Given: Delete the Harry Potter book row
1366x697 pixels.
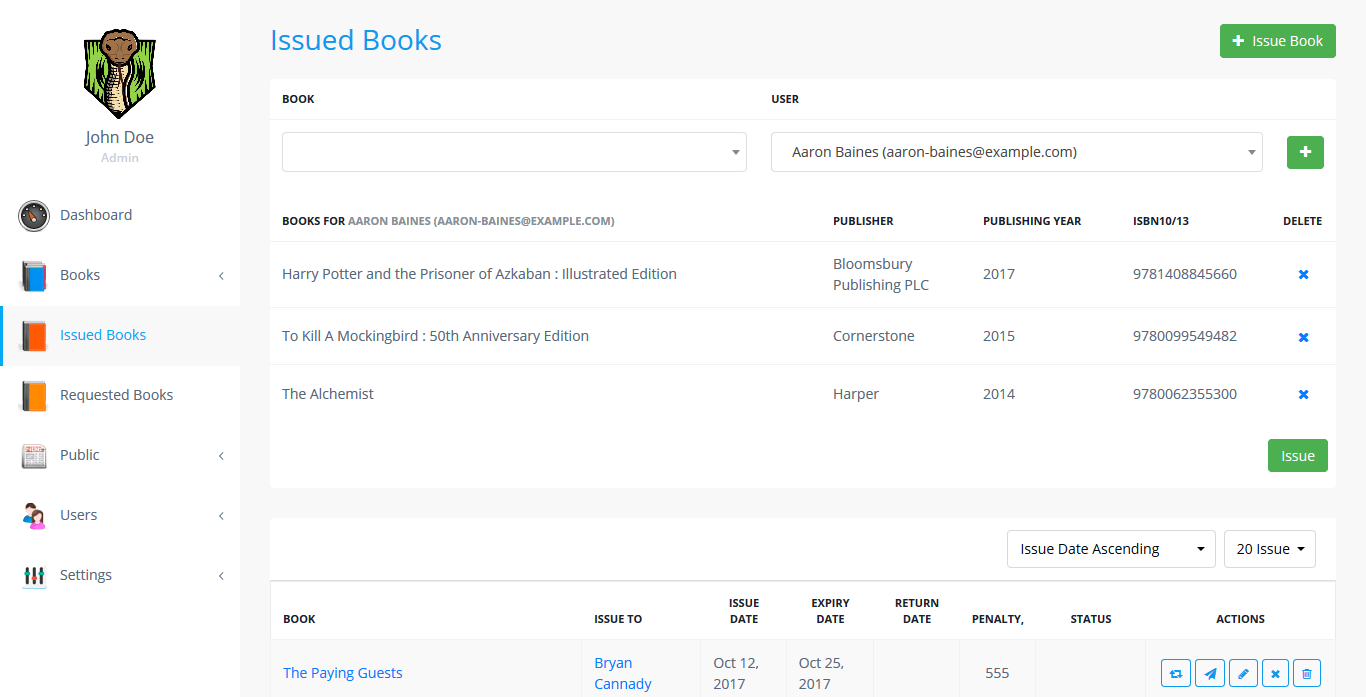Looking at the screenshot, I should (1303, 275).
